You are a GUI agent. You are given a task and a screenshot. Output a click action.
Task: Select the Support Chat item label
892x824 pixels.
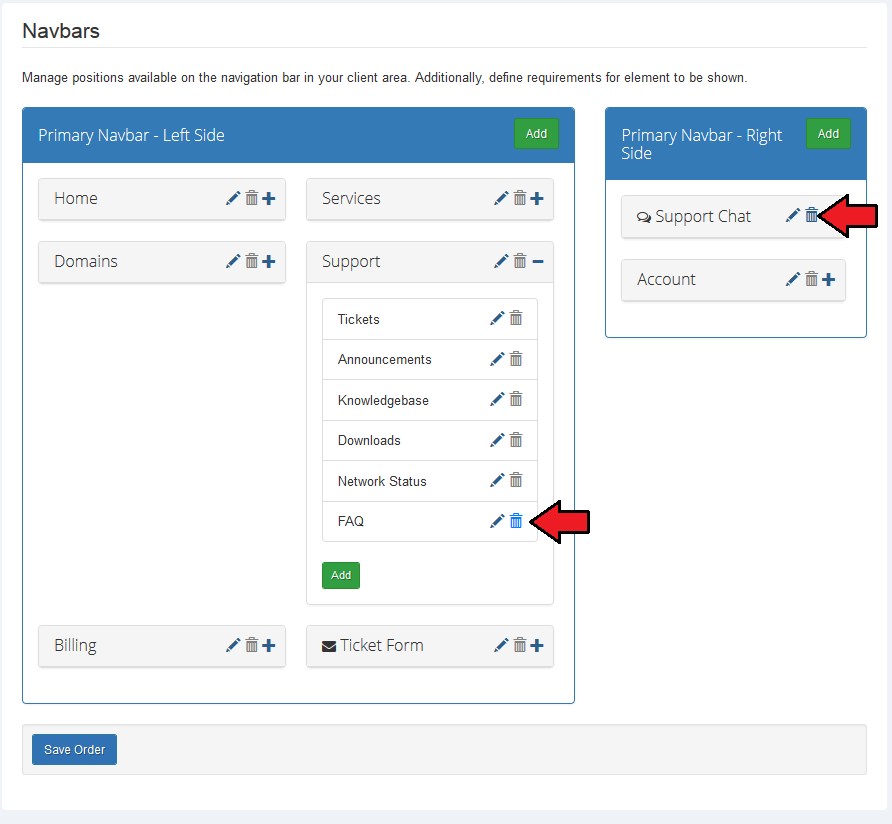[x=703, y=217]
